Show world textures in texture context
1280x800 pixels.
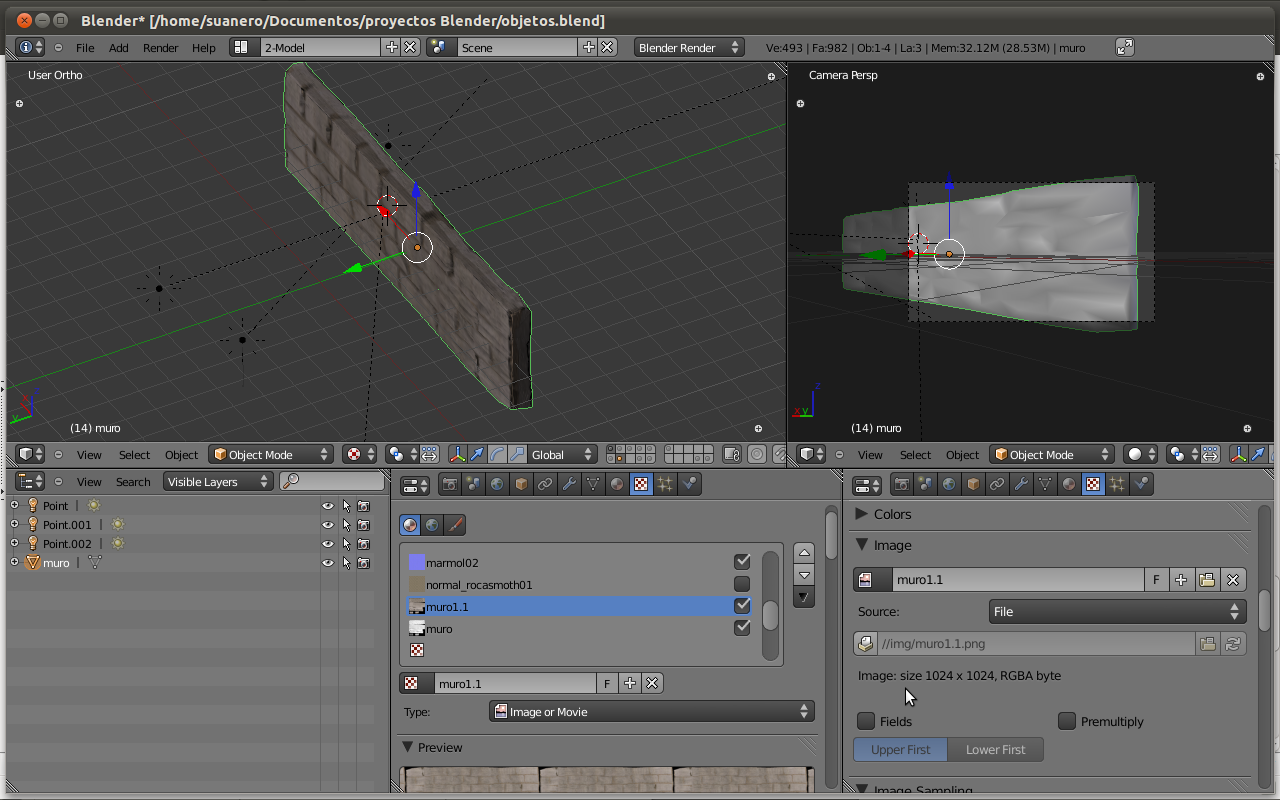[432, 525]
